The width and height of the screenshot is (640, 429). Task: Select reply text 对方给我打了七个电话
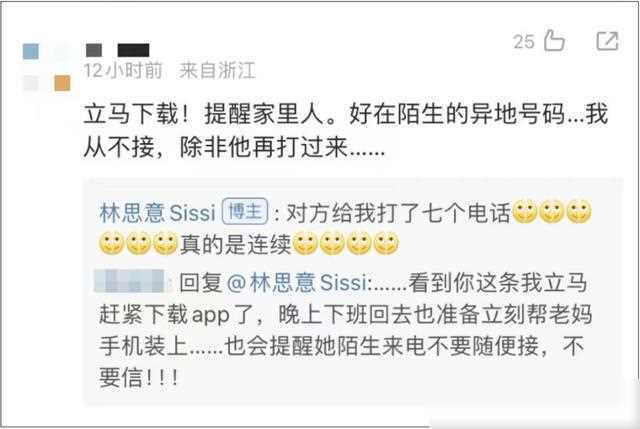[x=398, y=212]
